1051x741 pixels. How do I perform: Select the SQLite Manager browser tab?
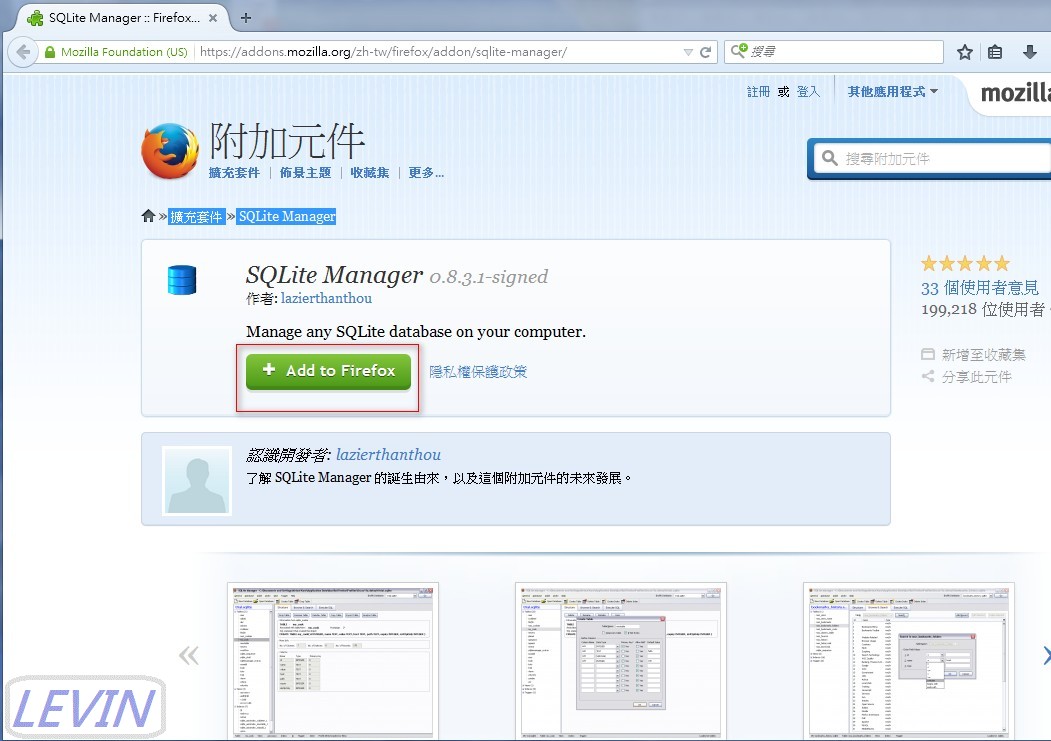(x=121, y=18)
